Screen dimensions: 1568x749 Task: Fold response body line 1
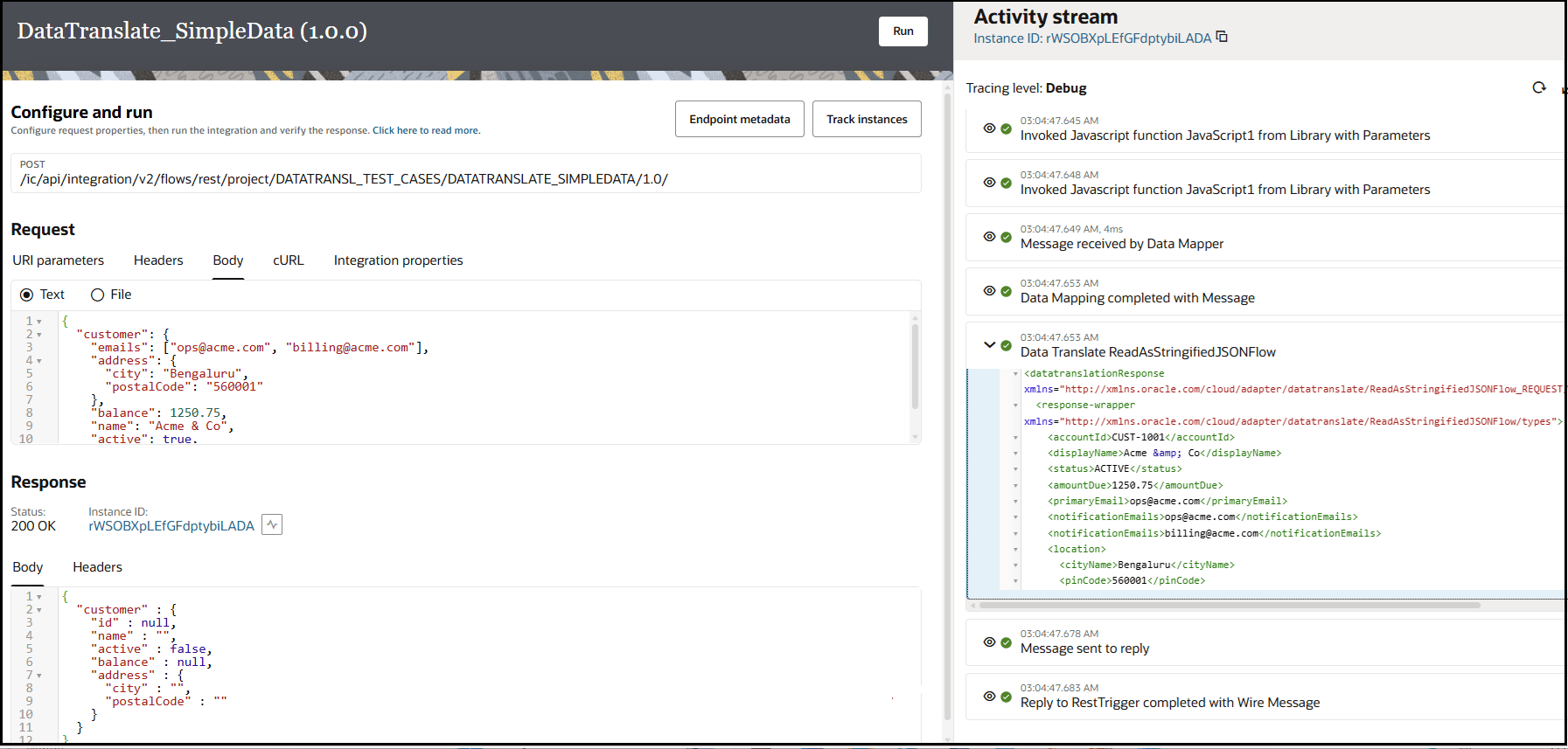pyautogui.click(x=39, y=597)
